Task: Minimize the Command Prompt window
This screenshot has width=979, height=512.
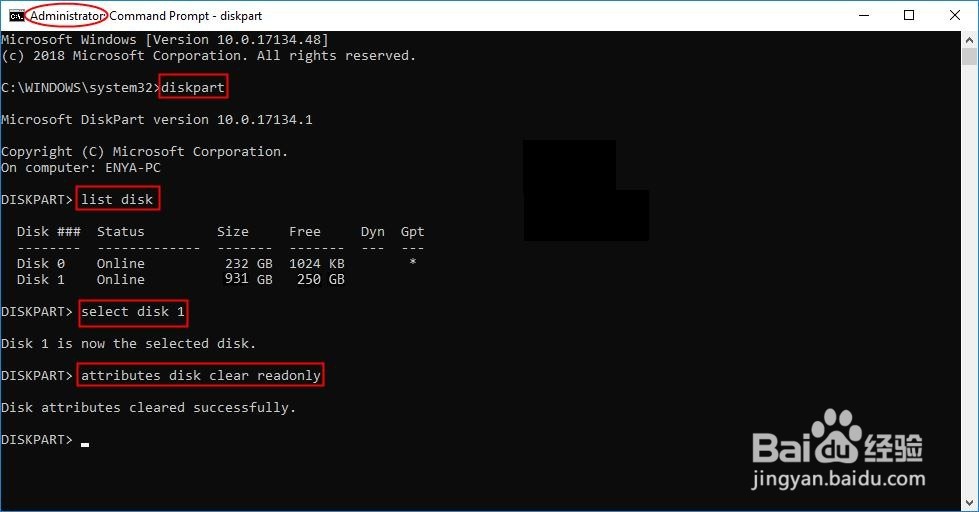Action: click(864, 16)
